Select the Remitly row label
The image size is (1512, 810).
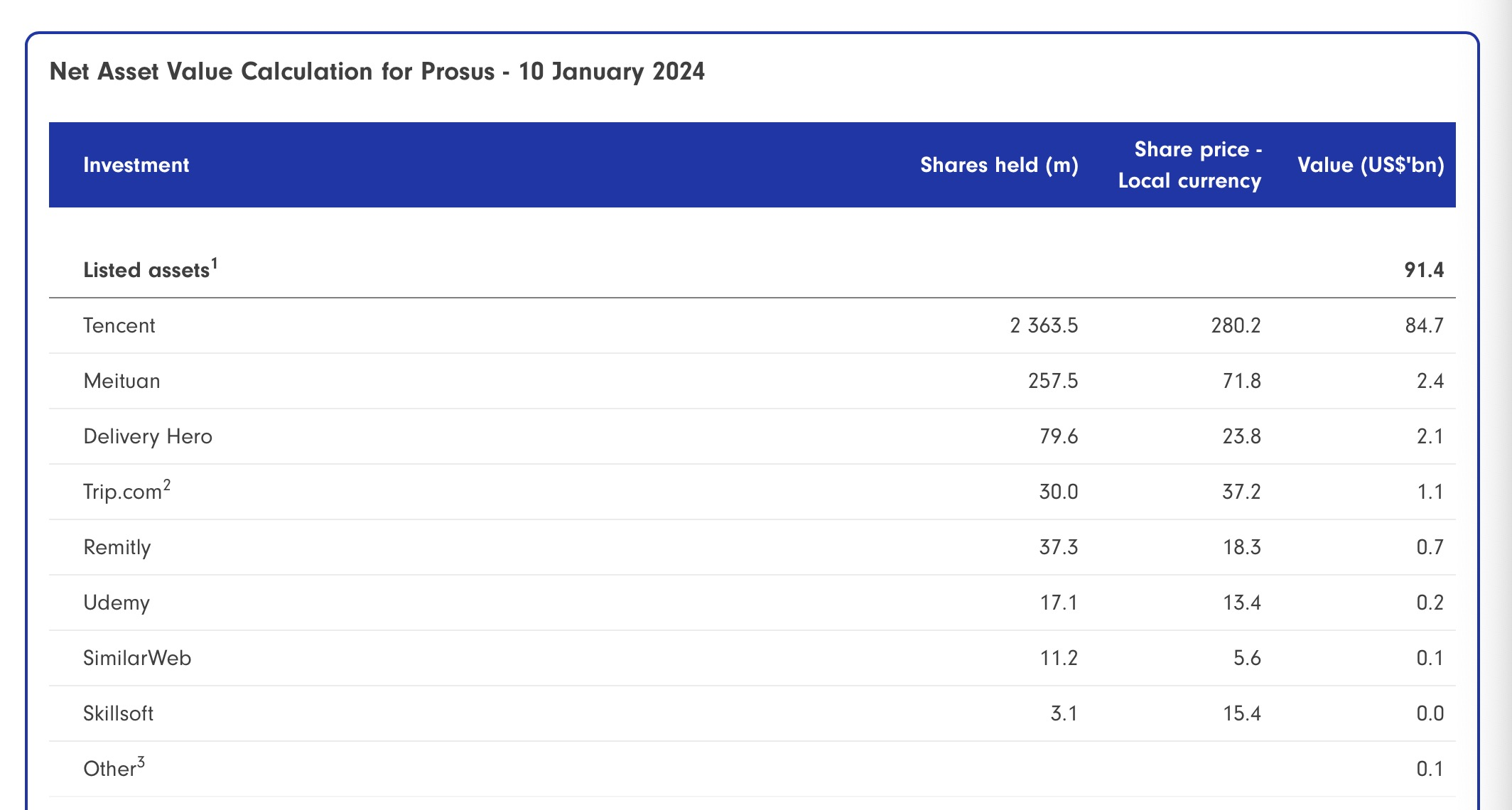(x=117, y=547)
